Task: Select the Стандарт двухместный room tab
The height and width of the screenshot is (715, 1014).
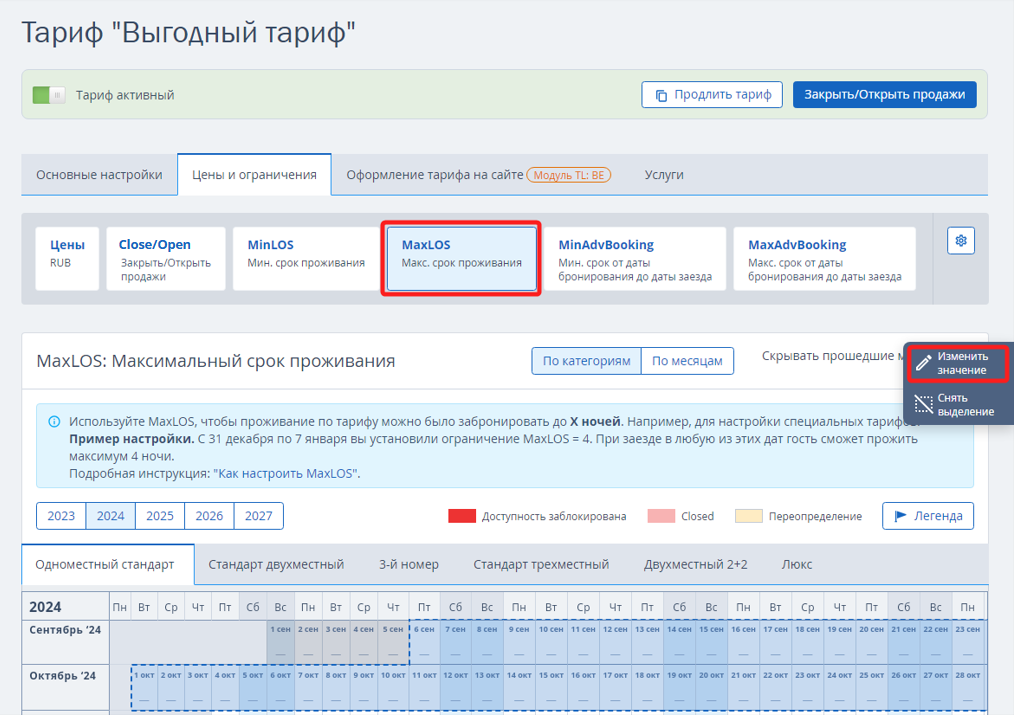Action: [x=276, y=565]
